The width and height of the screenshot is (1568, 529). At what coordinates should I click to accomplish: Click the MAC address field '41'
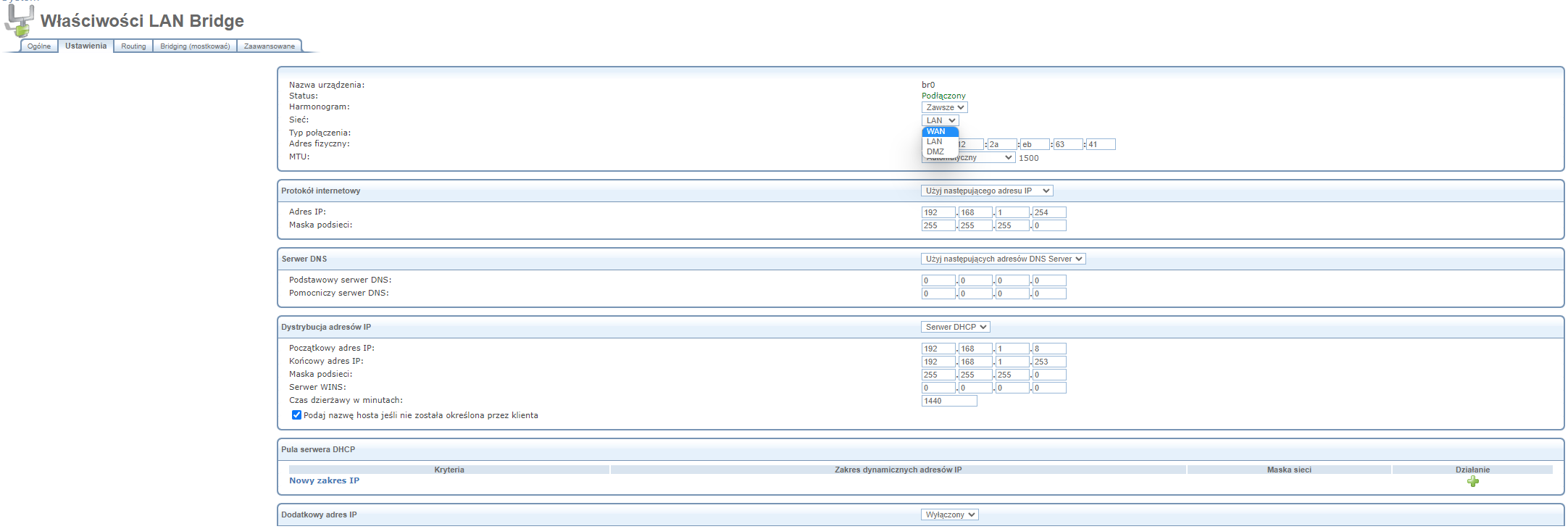point(1101,144)
